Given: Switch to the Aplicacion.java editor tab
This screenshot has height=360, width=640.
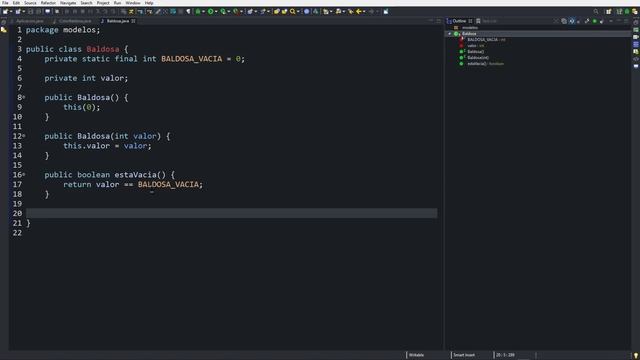Looking at the screenshot, I should click(29, 21).
